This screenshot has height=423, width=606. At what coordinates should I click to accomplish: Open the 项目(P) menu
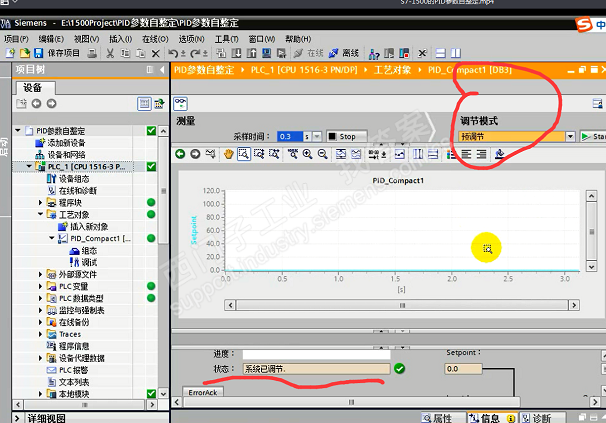pos(16,39)
